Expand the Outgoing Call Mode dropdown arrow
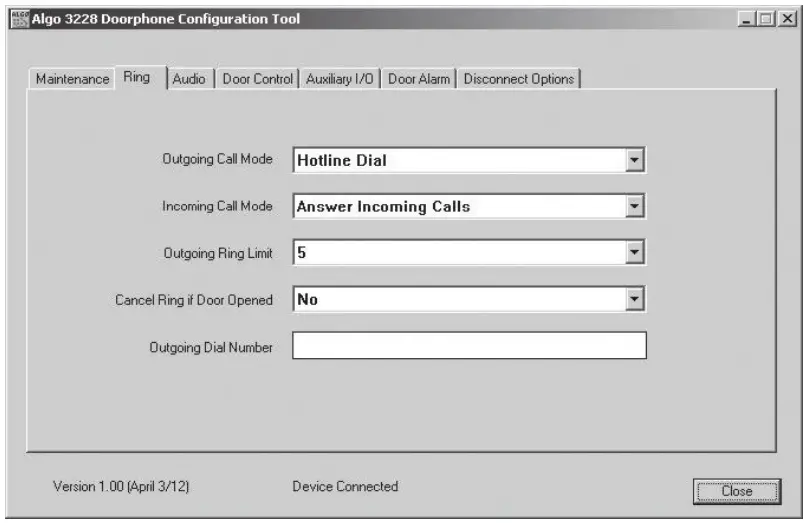The image size is (809, 523). (635, 160)
